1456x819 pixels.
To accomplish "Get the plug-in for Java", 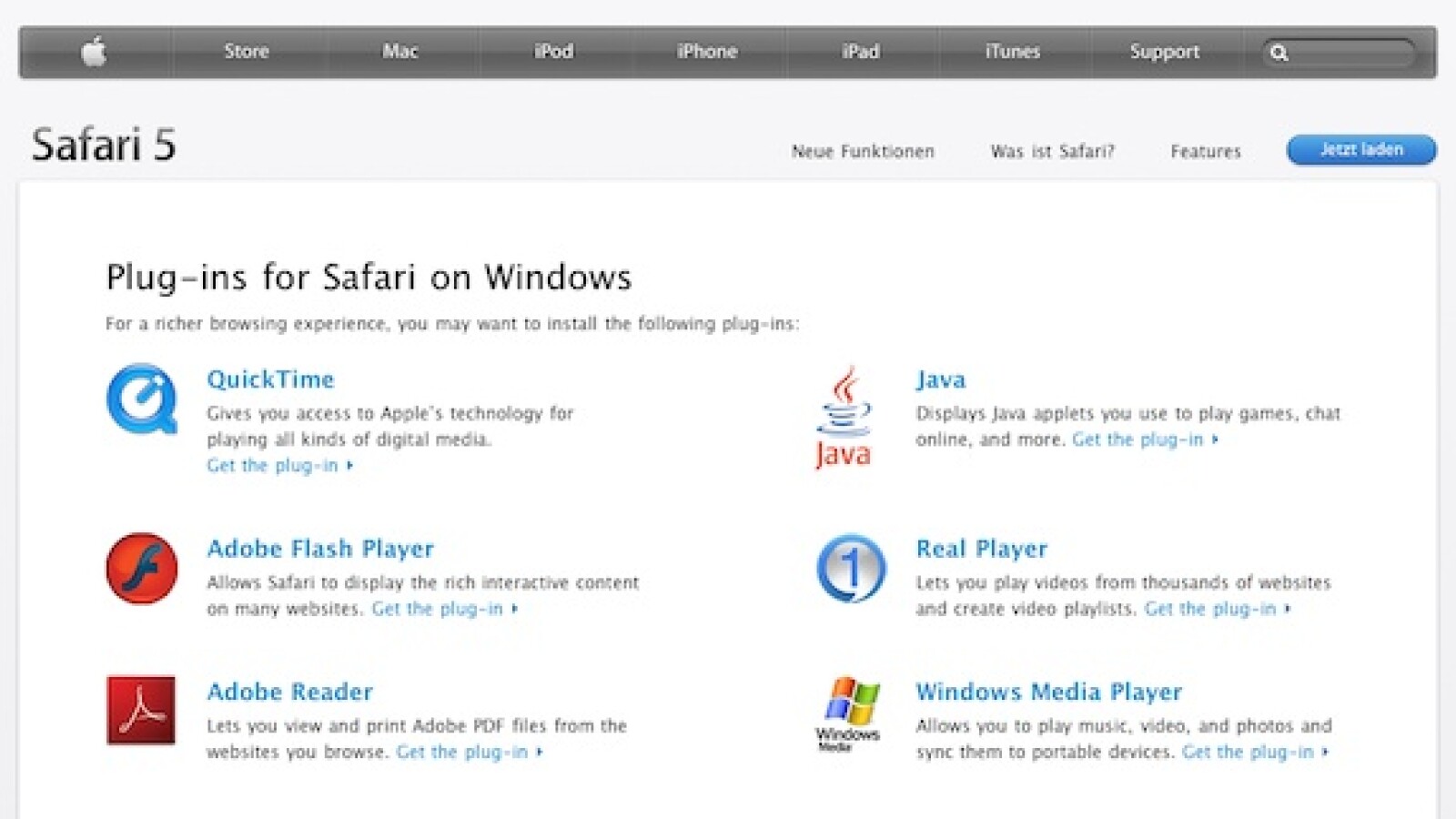I will coord(1145,440).
